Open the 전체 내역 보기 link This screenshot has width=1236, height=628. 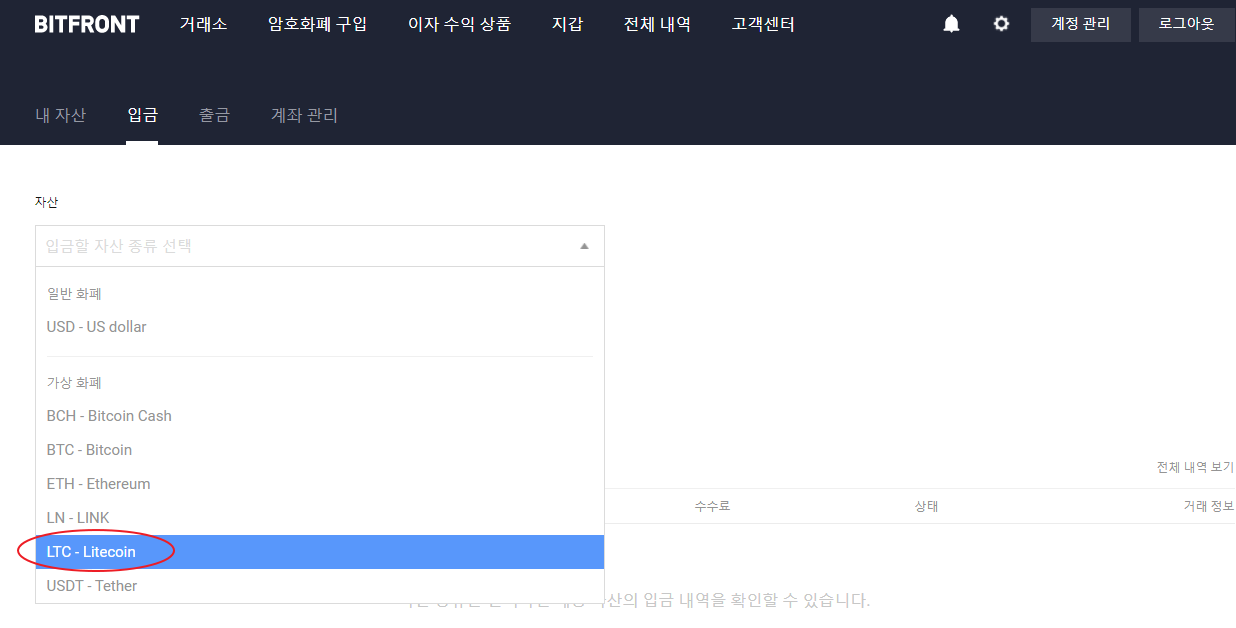(1195, 468)
